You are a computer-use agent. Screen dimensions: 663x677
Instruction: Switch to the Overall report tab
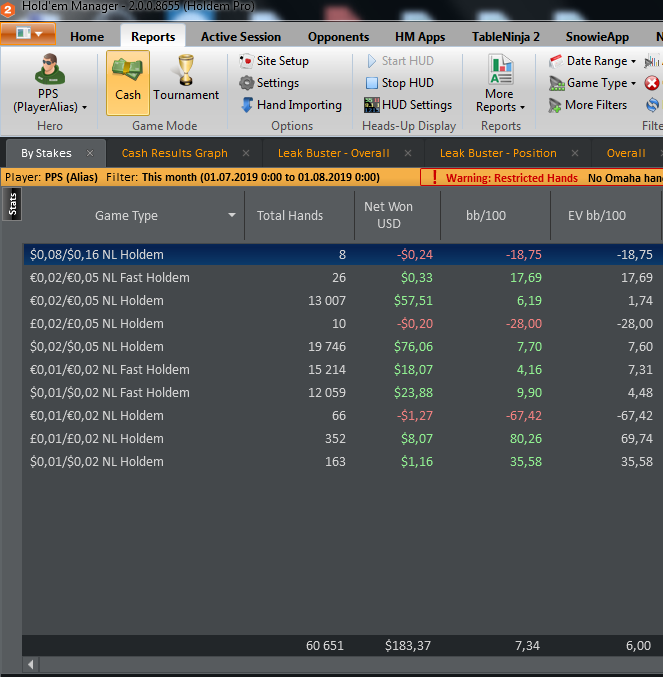coord(626,153)
